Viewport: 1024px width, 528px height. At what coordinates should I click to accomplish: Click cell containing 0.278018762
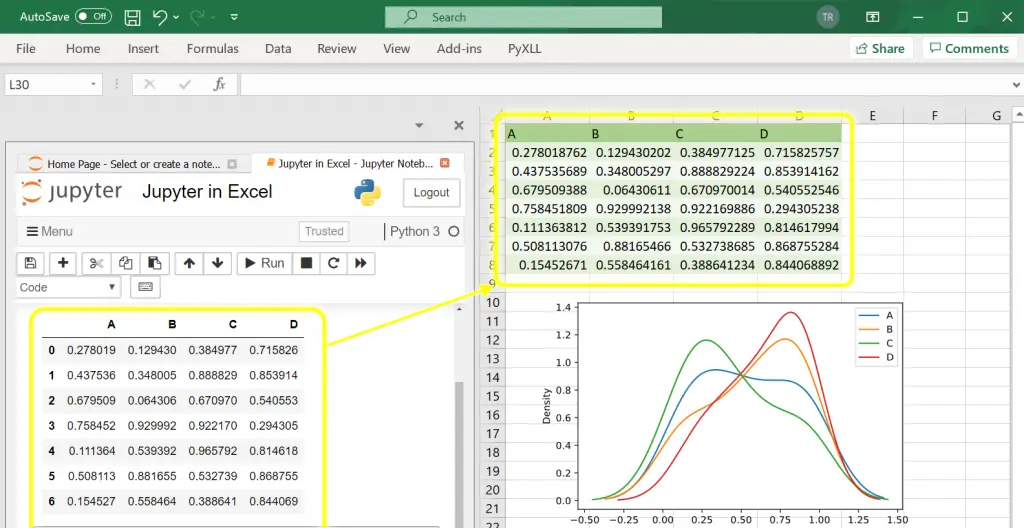tap(548, 152)
